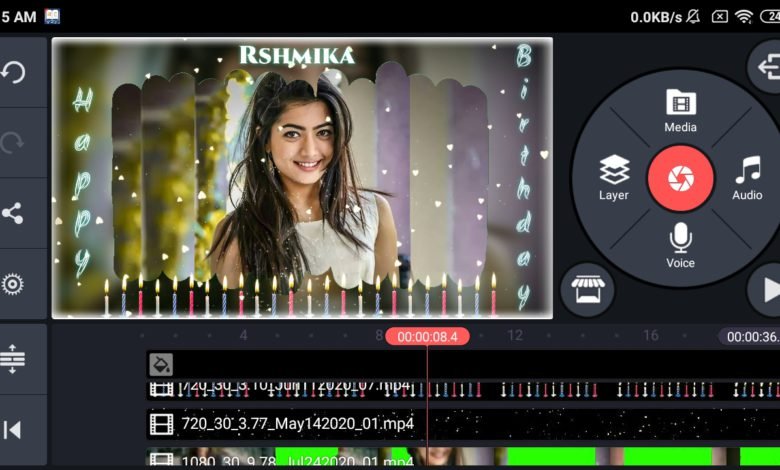
Task: Open the Media browser
Action: (680, 110)
